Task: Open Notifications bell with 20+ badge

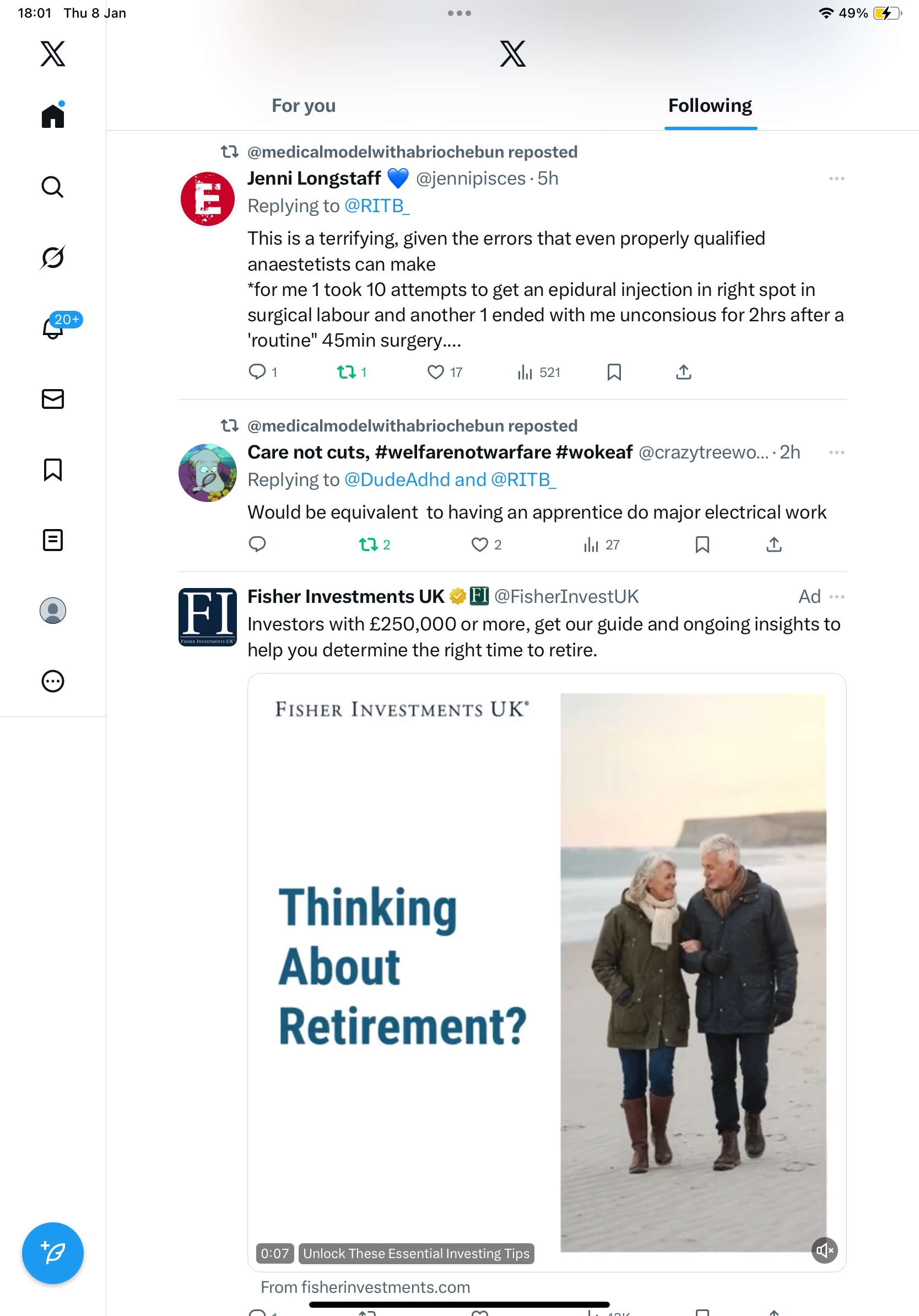Action: (x=54, y=328)
